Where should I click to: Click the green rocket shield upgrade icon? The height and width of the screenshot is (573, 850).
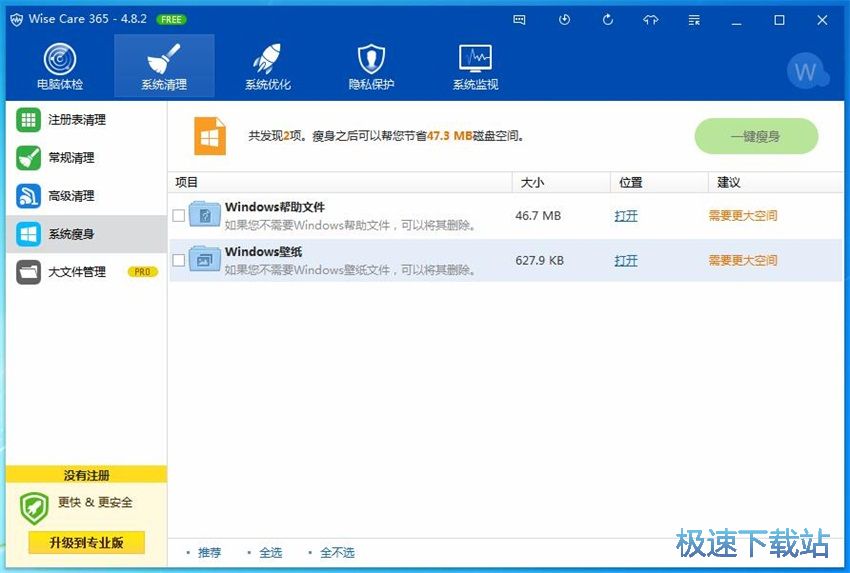point(34,508)
